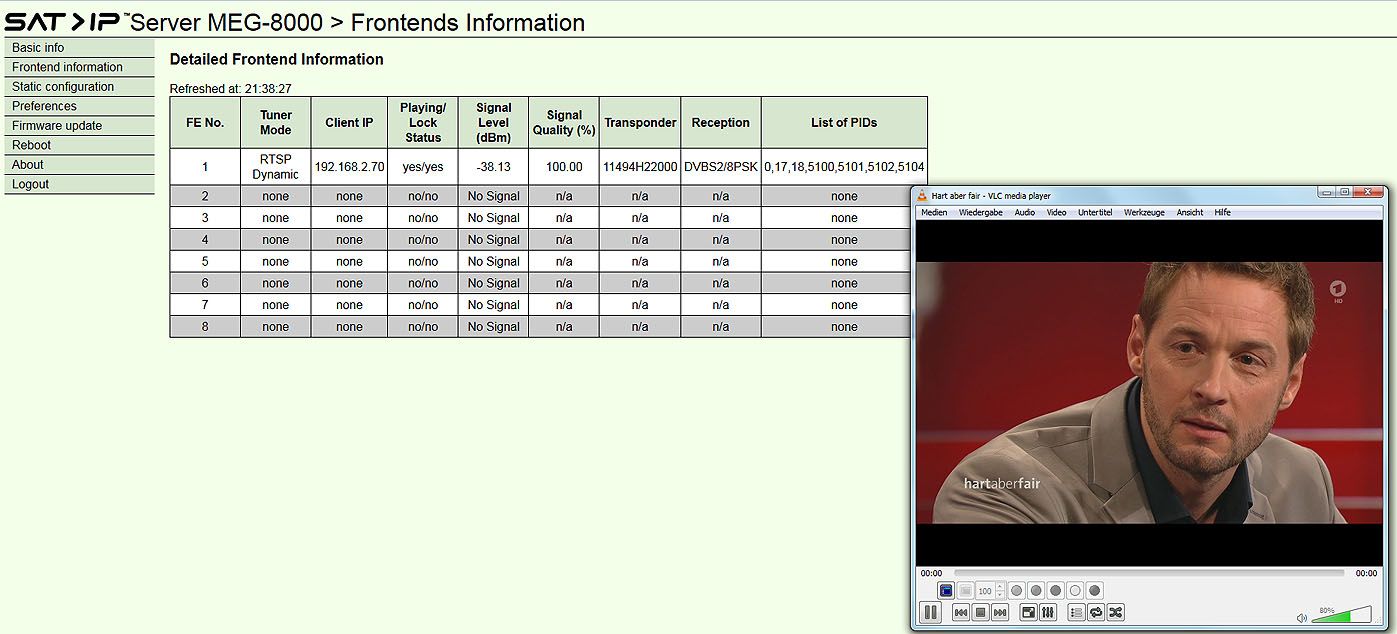
Task: Click the List of PIDs header
Action: pos(844,123)
